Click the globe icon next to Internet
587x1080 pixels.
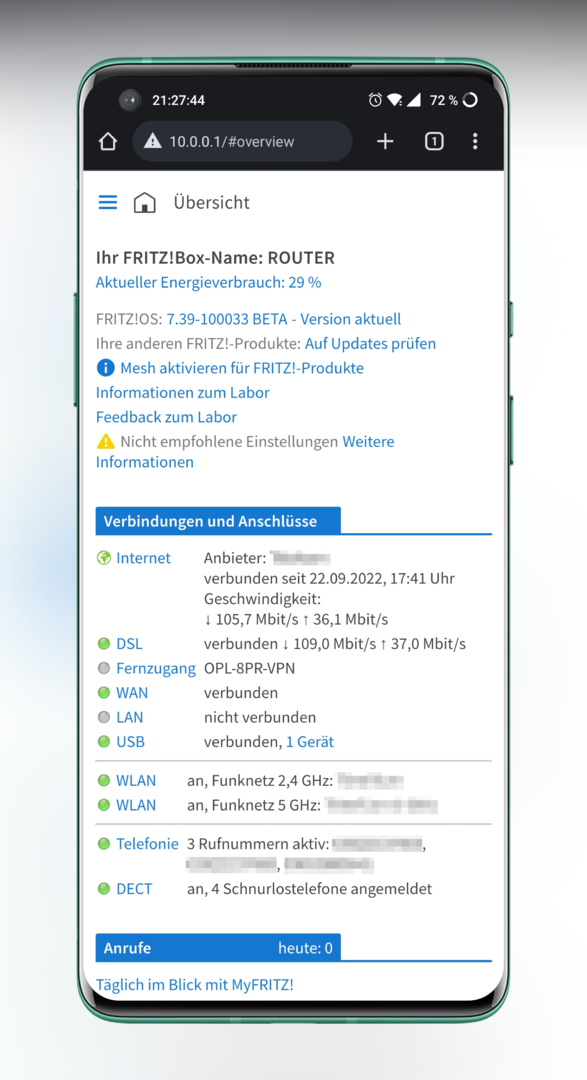103,558
